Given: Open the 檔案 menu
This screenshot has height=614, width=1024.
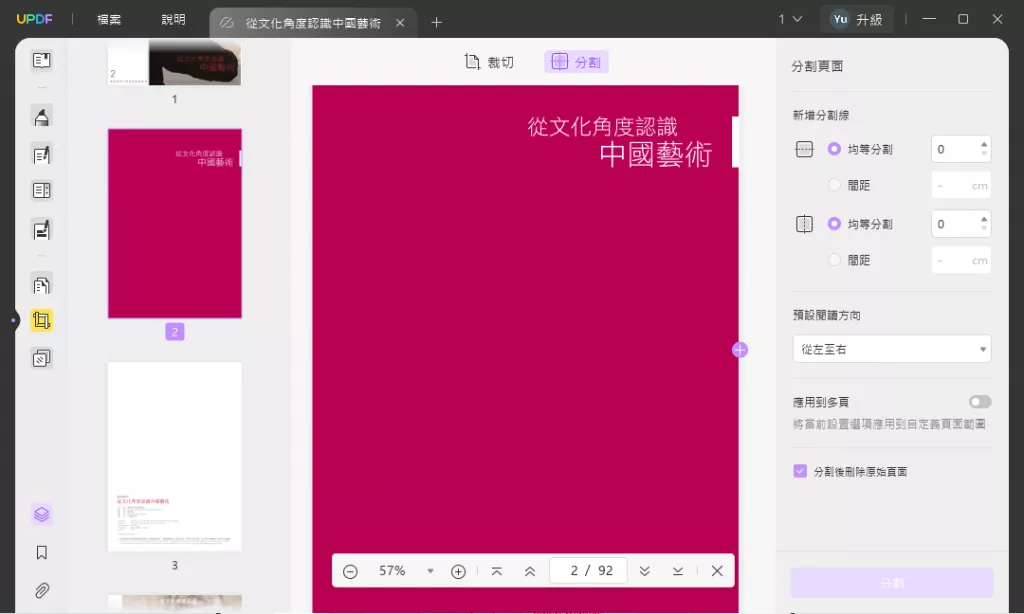Looking at the screenshot, I should pyautogui.click(x=109, y=18).
